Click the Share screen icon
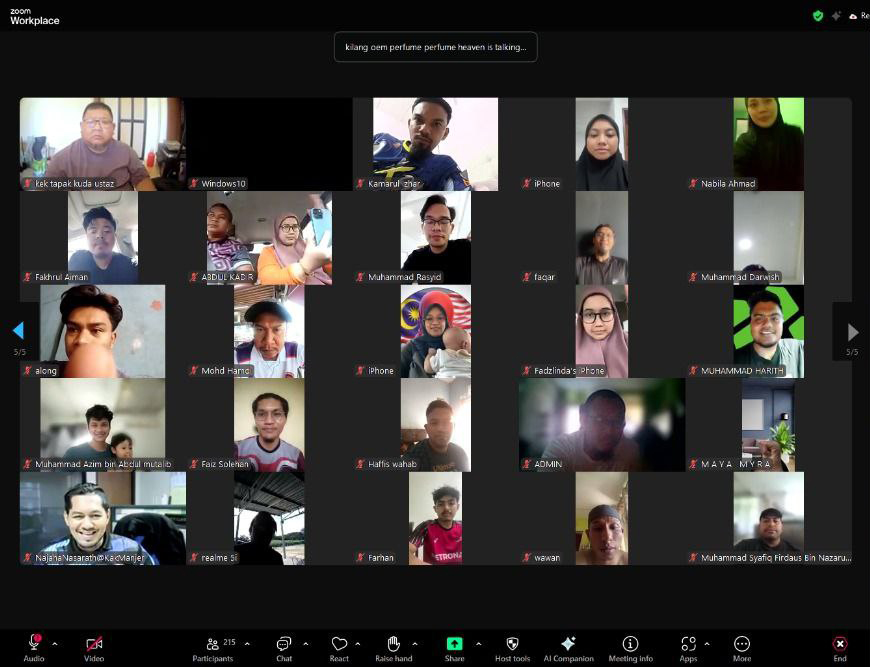The height and width of the screenshot is (667, 870). 454,645
